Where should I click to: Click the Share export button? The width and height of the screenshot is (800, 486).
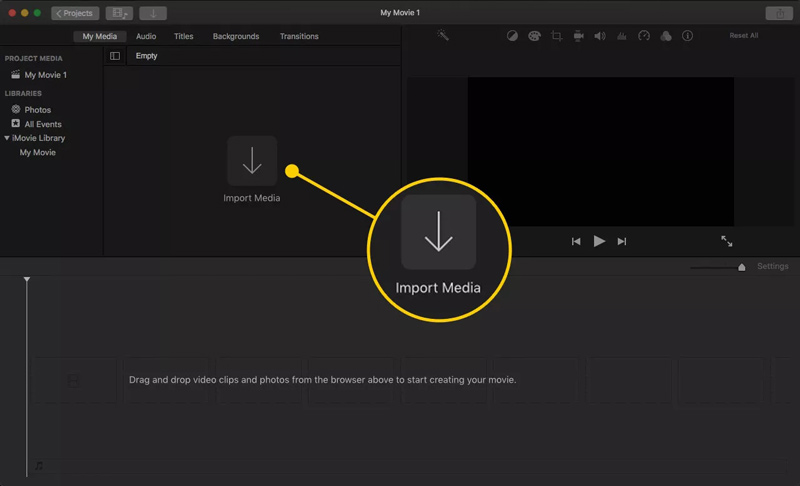click(780, 13)
